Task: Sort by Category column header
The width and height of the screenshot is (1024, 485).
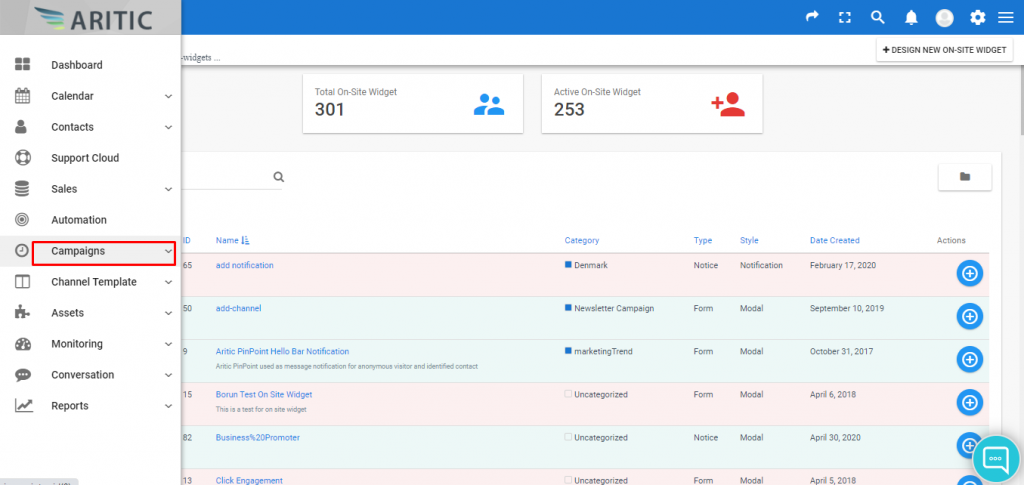Action: pyautogui.click(x=581, y=240)
